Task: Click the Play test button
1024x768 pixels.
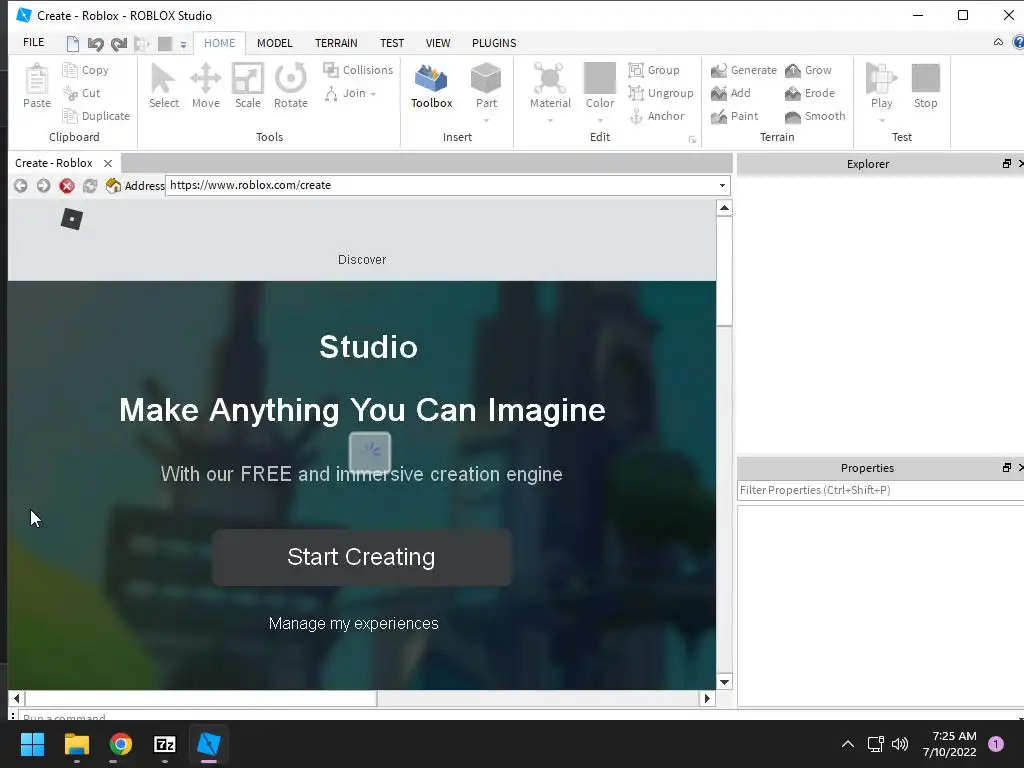Action: [881, 86]
